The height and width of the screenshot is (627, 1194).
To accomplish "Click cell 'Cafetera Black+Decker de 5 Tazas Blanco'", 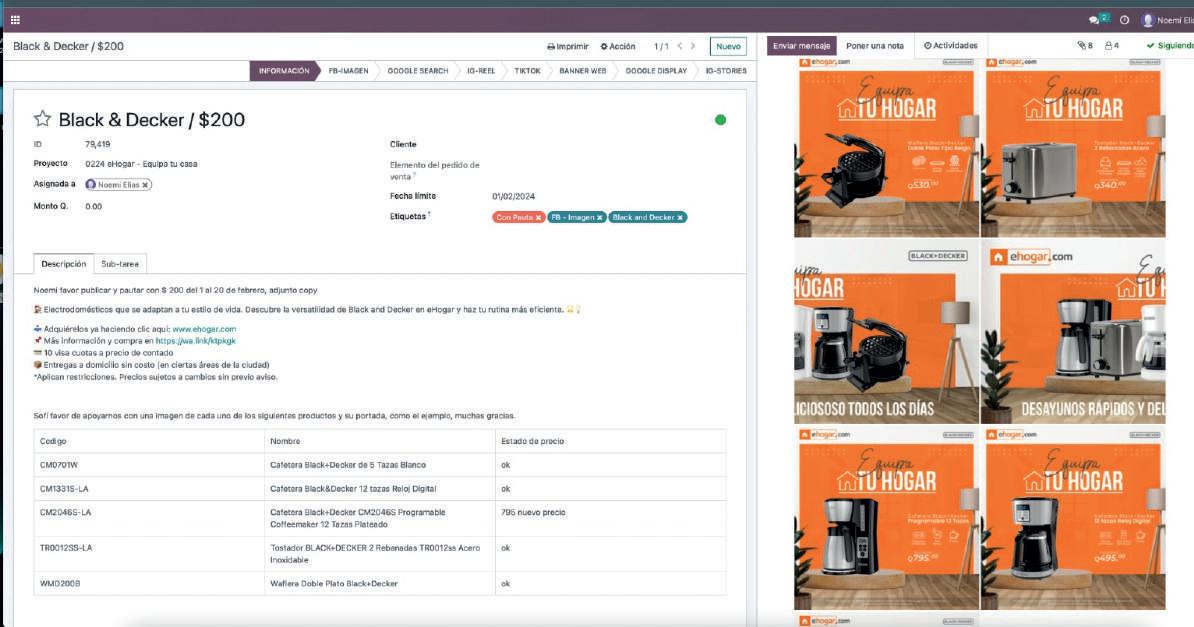I will click(379, 465).
